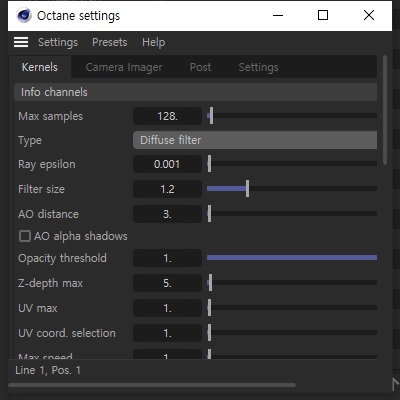The height and width of the screenshot is (400, 400).
Task: Toggle the AO alpha shadows checkbox
Action: (25, 236)
